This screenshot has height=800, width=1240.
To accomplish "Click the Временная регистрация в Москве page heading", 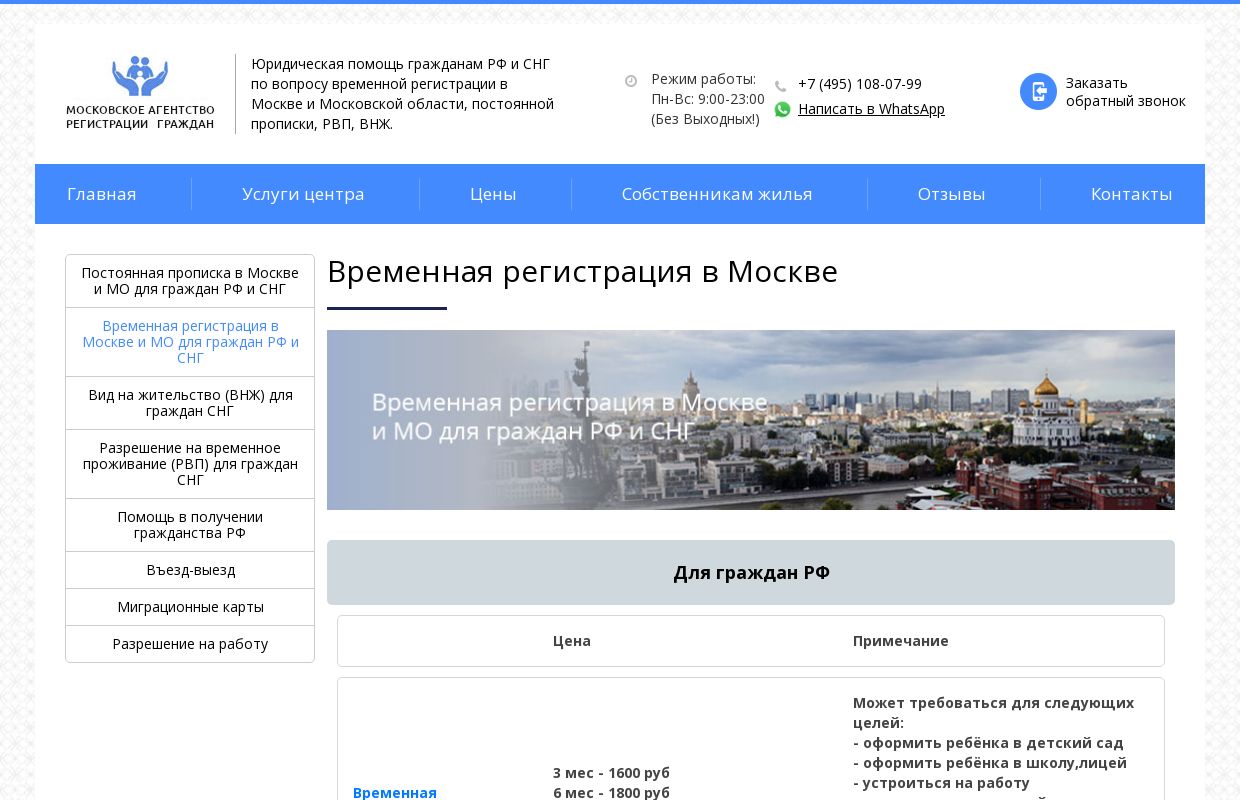I will (582, 271).
